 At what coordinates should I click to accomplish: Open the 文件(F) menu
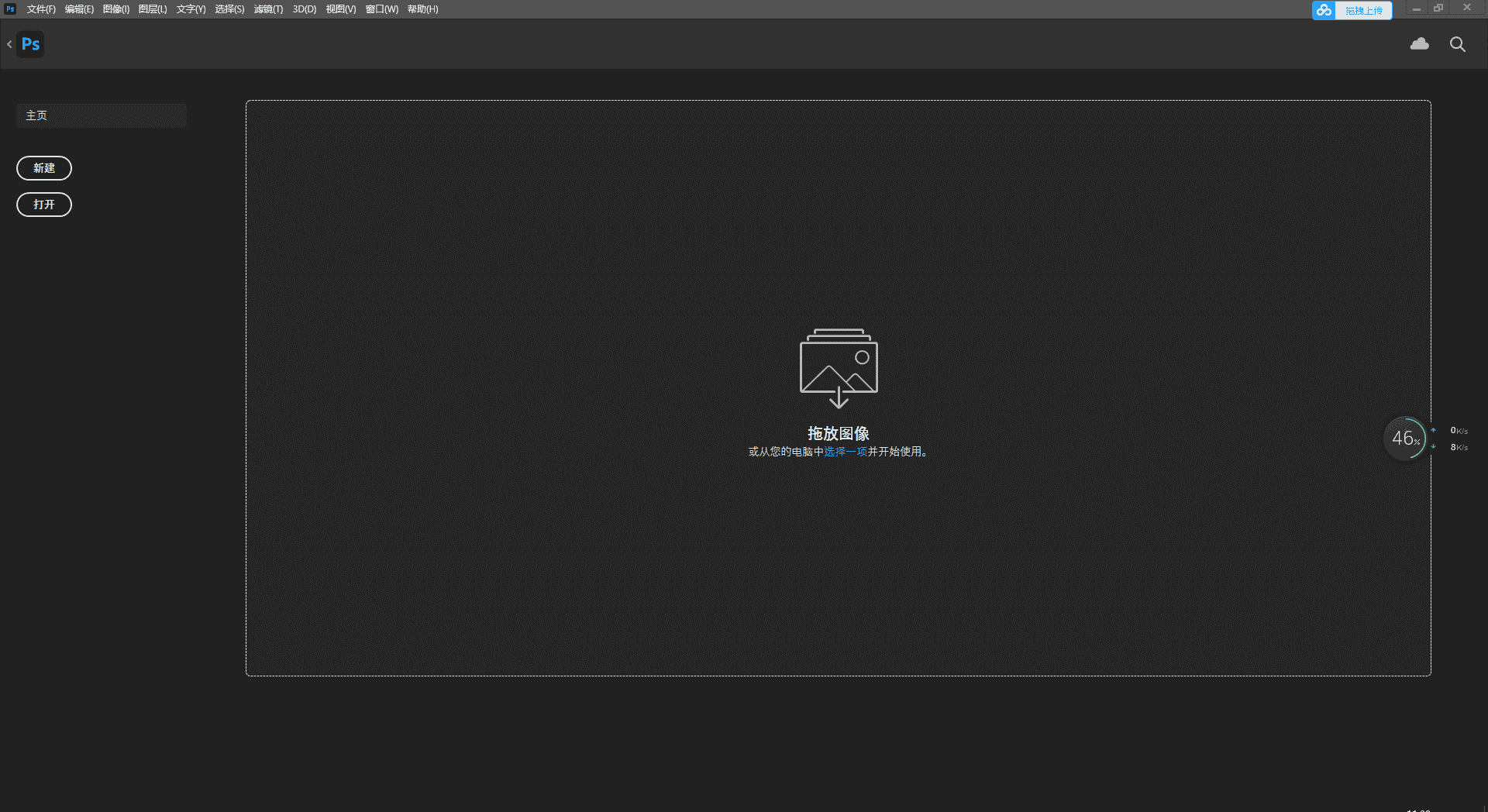[x=41, y=9]
